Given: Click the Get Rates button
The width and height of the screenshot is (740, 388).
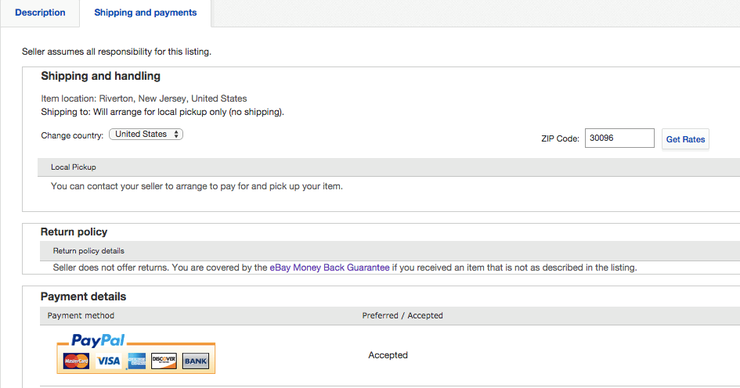Looking at the screenshot, I should (685, 139).
